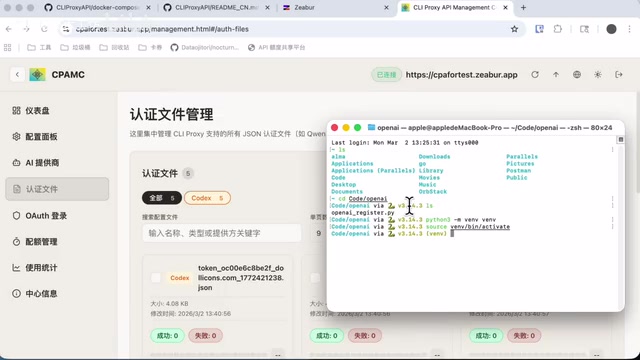The height and width of the screenshot is (360, 640).
Task: Open 使用统计 in the sidebar
Action: point(57,268)
